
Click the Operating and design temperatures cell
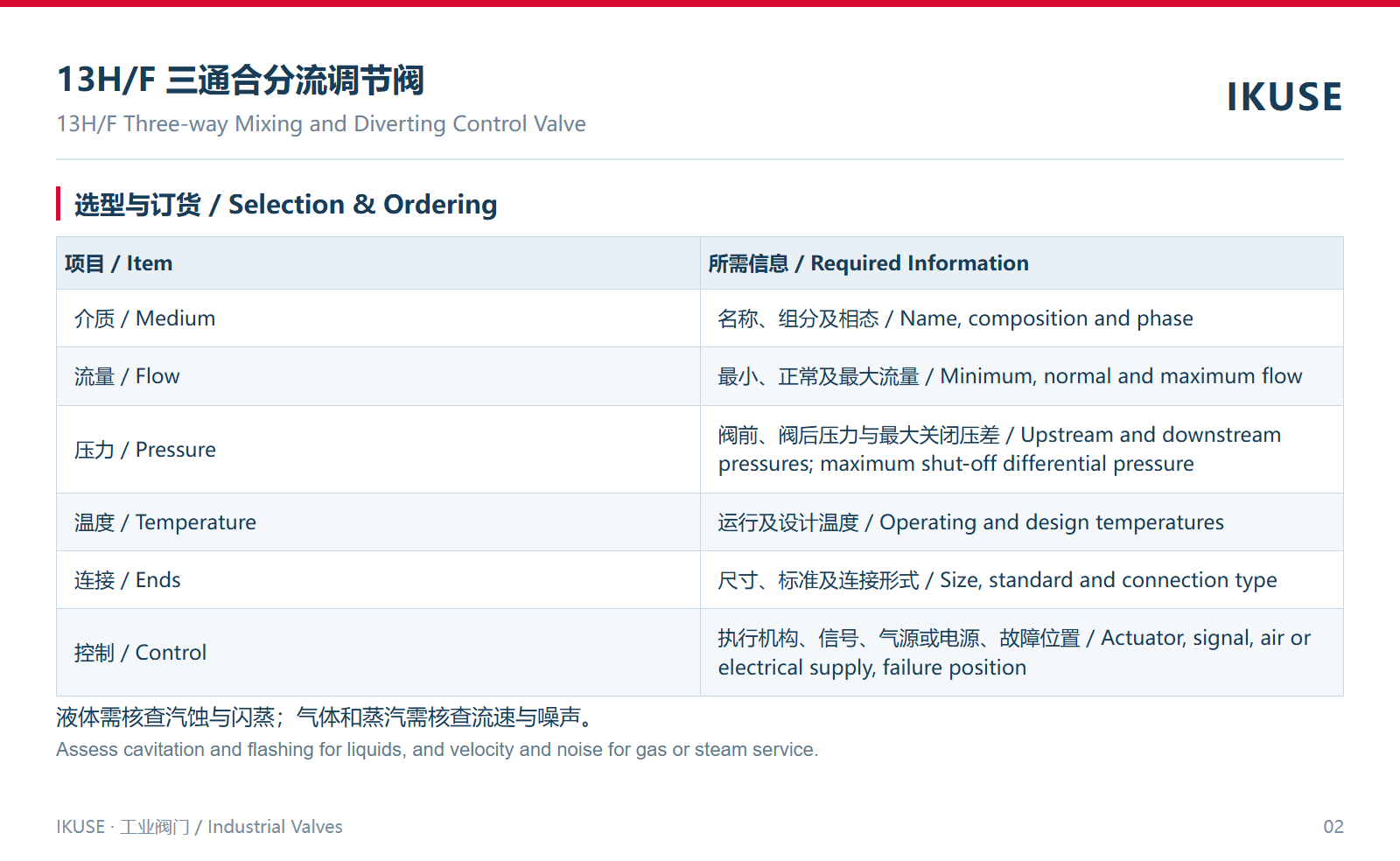(x=1022, y=522)
